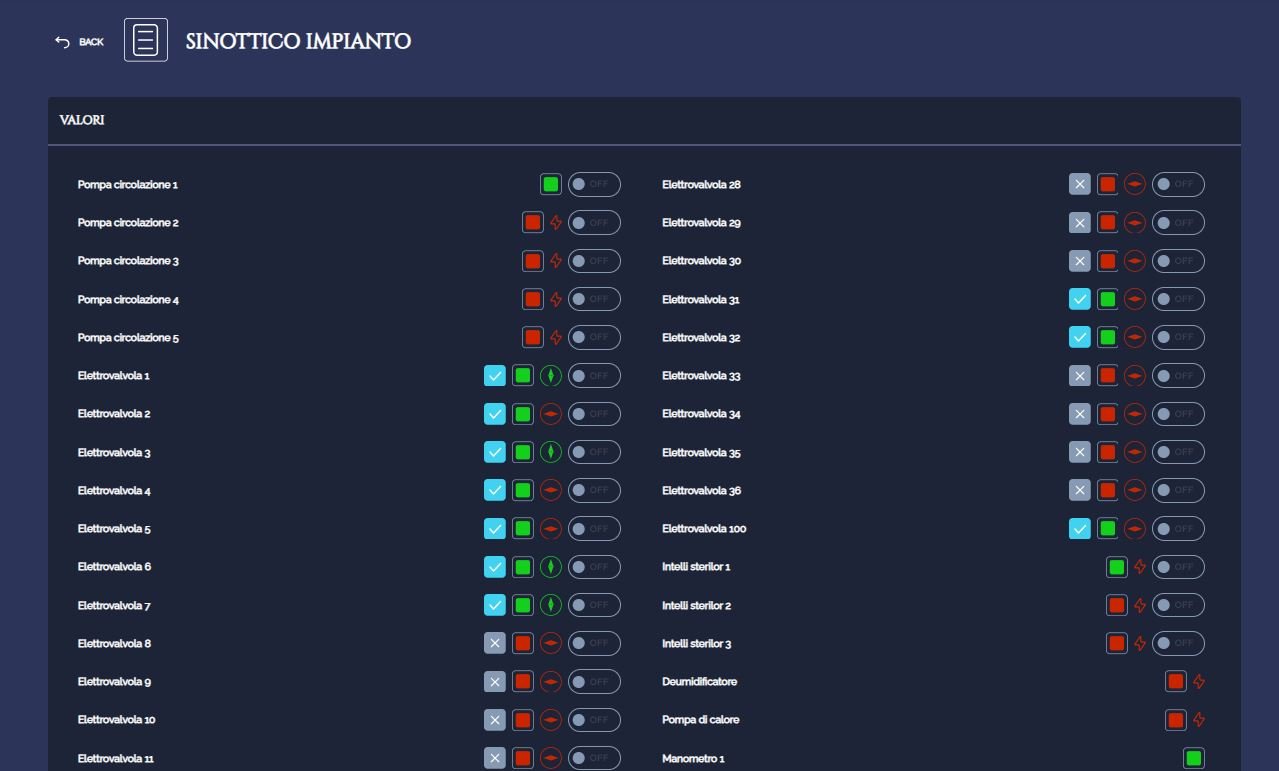Click green valve icon for Elettrovalvola 6
This screenshot has width=1279, height=771.
551,567
